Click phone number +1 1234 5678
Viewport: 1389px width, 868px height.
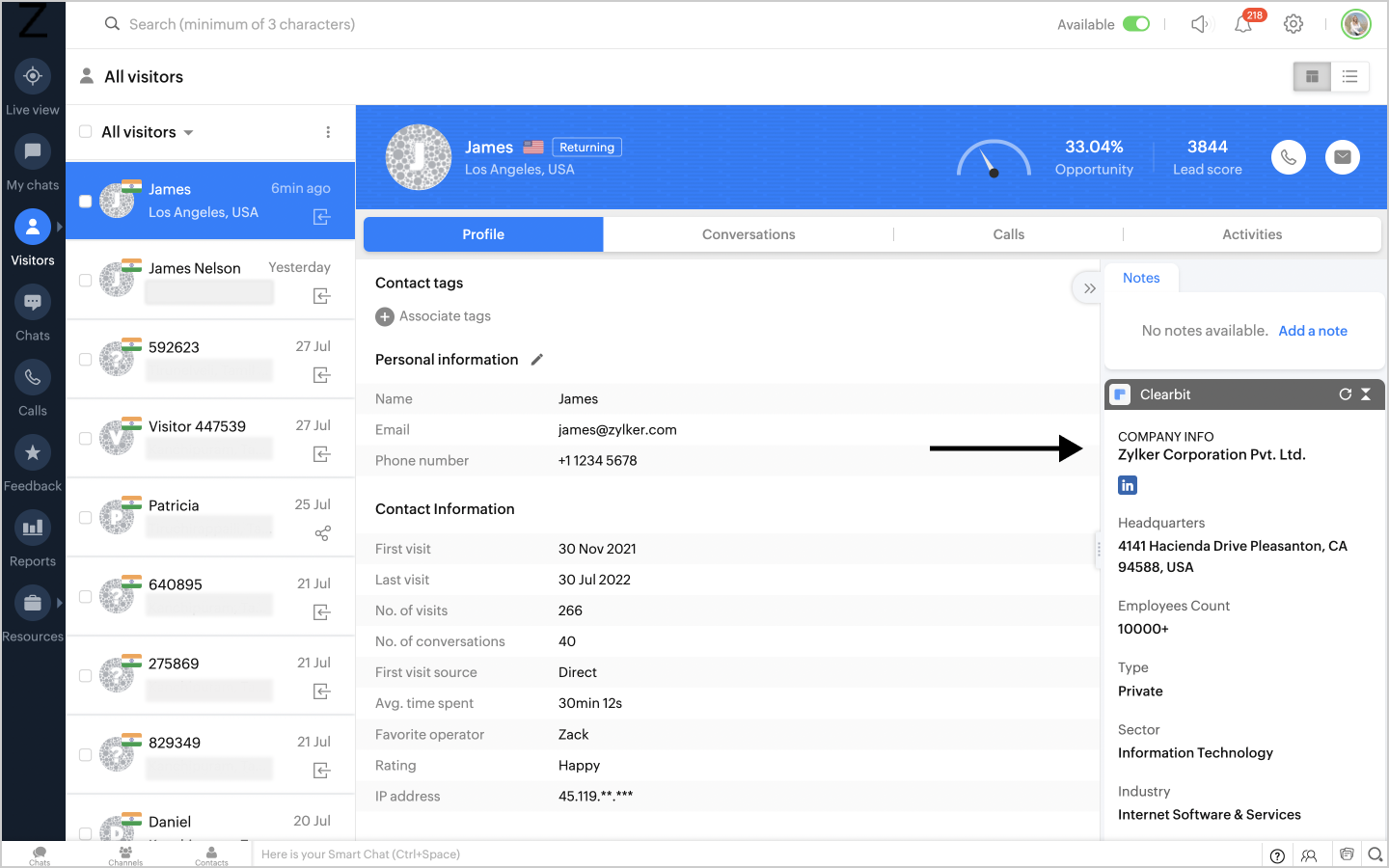598,461
